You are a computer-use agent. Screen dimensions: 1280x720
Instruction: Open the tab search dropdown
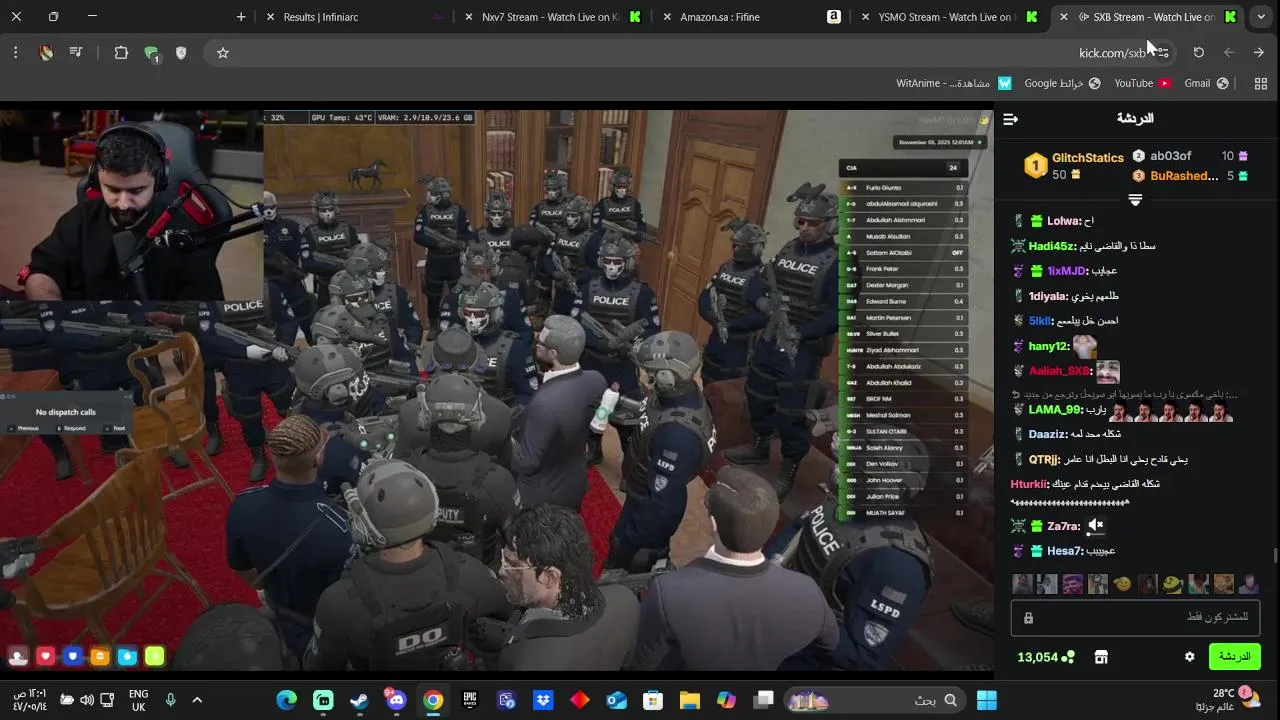(1261, 17)
